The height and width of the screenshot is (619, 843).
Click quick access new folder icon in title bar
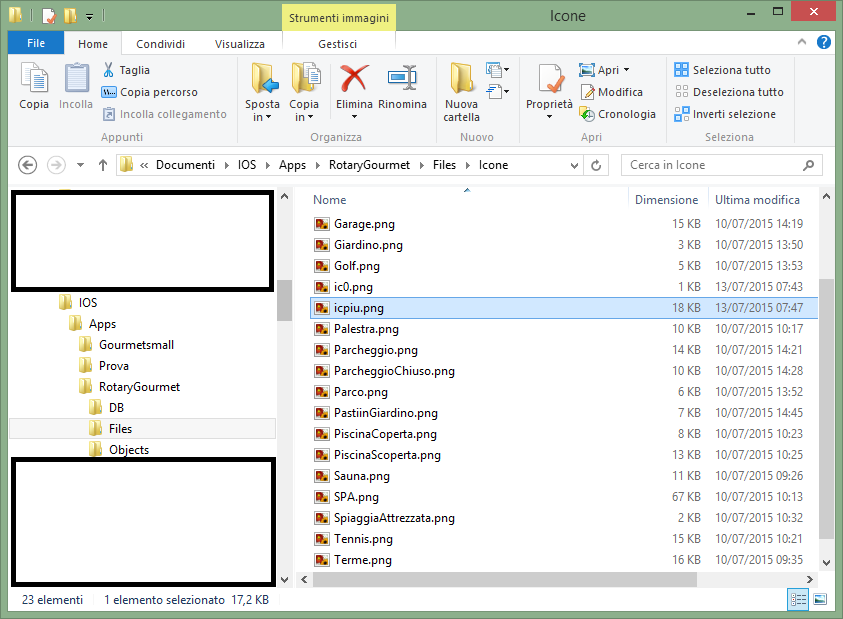(x=70, y=16)
